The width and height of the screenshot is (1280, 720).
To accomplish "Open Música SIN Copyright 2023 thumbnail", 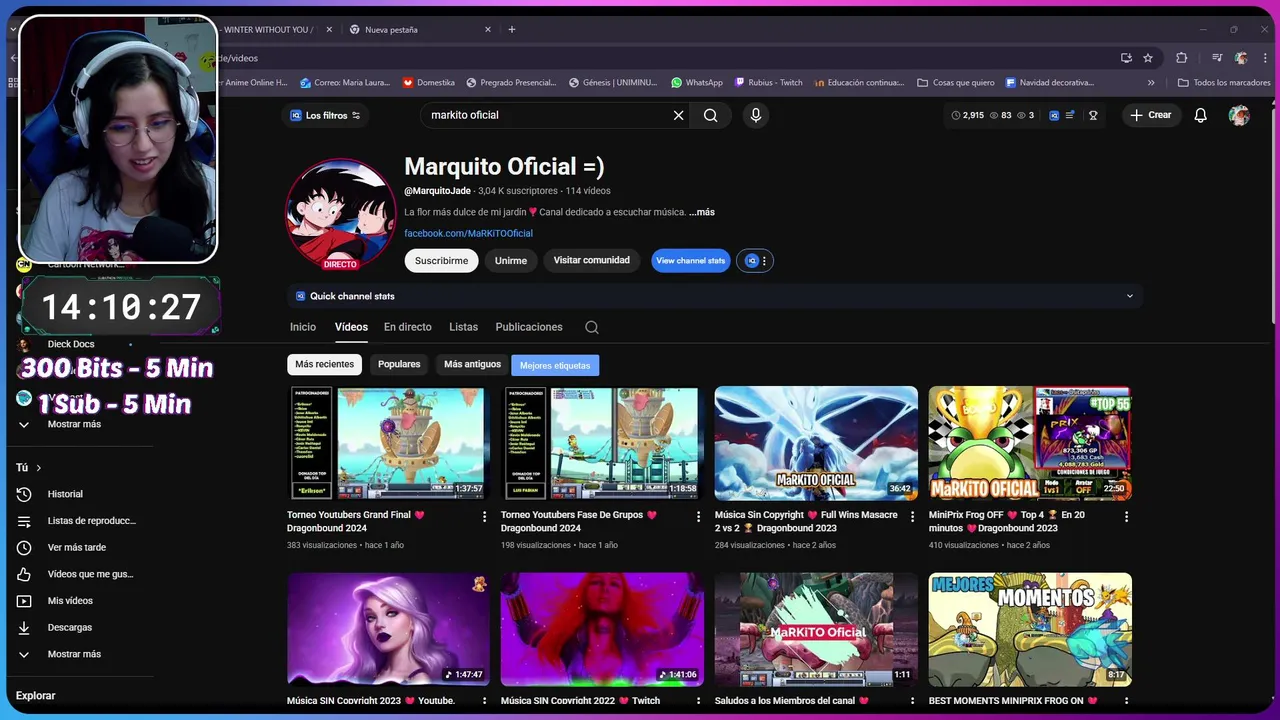I will point(388,629).
